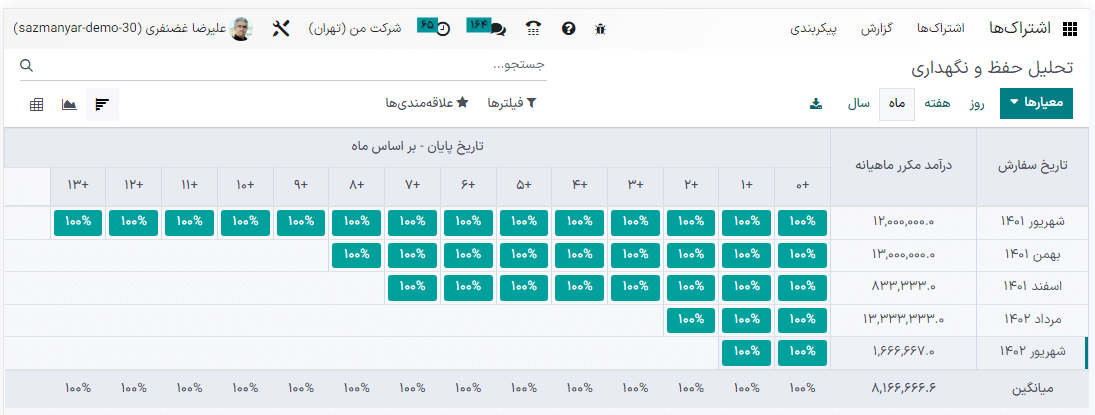Select the هفته (week) interval
The image size is (1095, 415).
(938, 103)
